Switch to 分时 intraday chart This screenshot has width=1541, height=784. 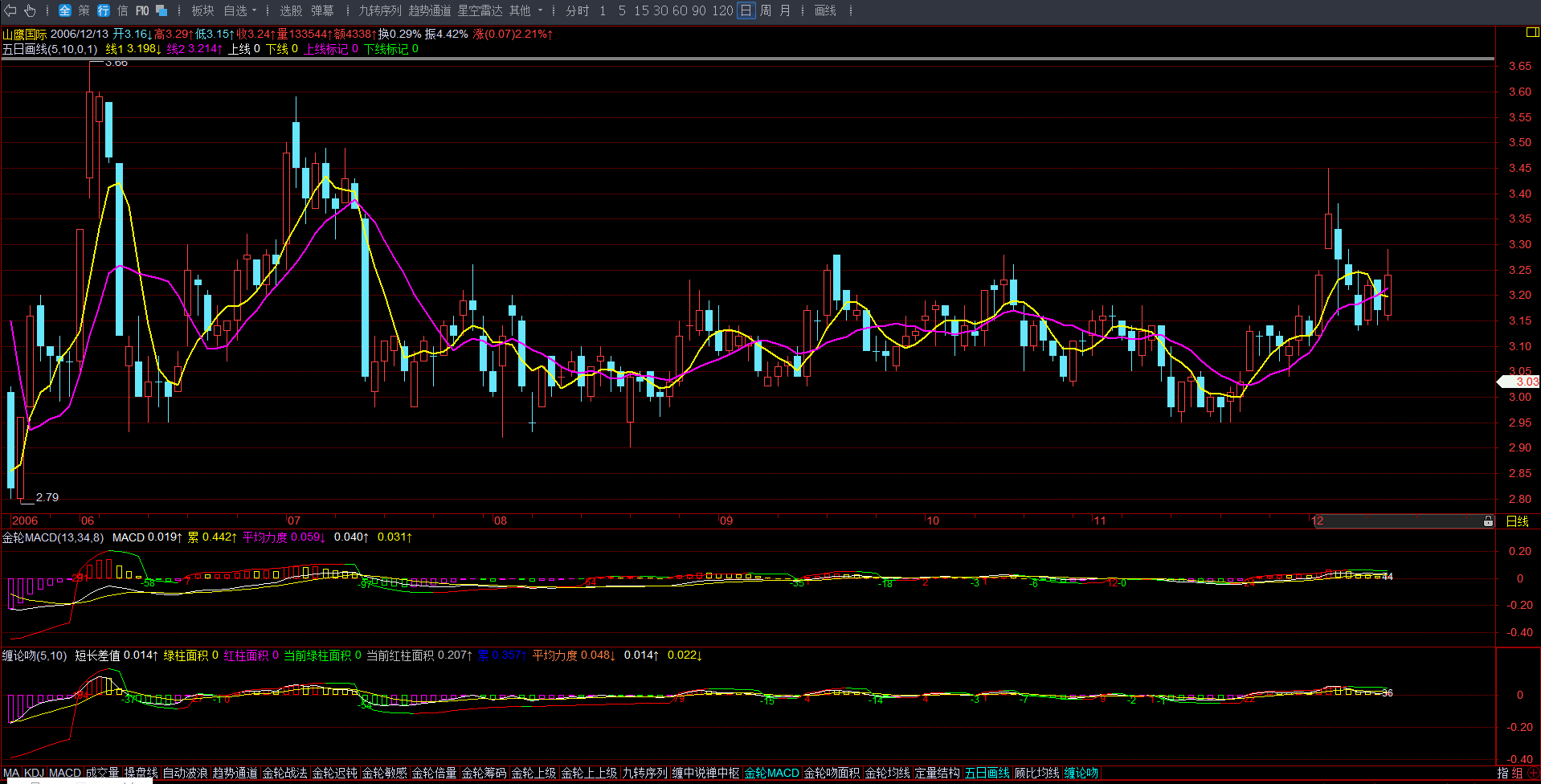tap(577, 10)
